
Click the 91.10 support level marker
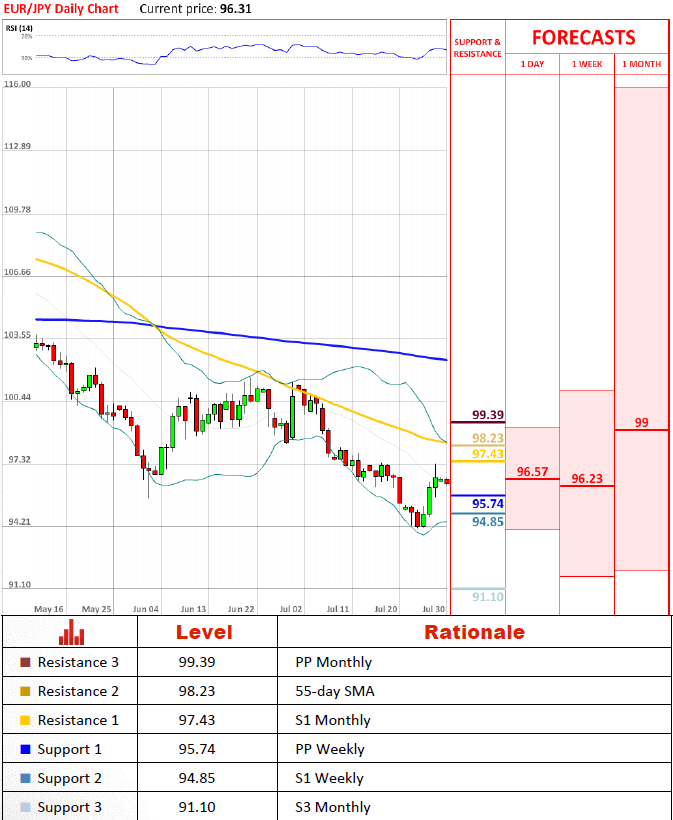click(x=487, y=596)
